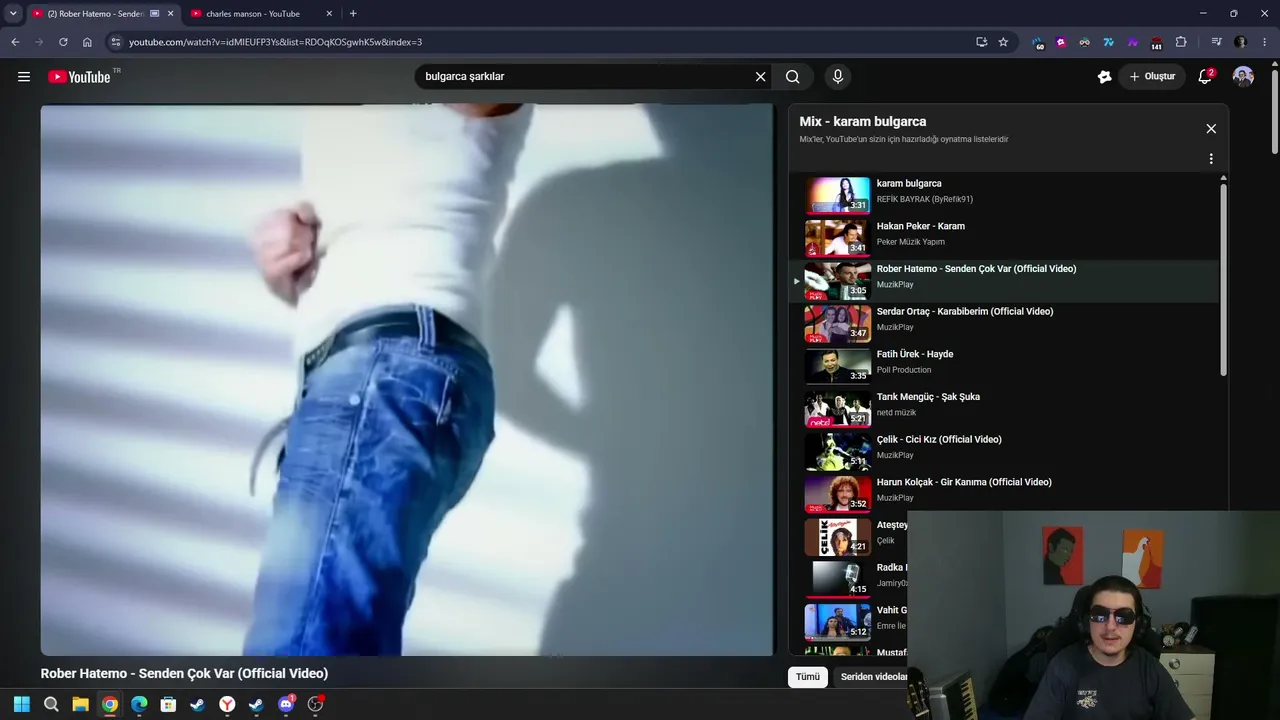Open the YouTube notifications bell
This screenshot has height=720, width=1280.
[x=1205, y=77]
